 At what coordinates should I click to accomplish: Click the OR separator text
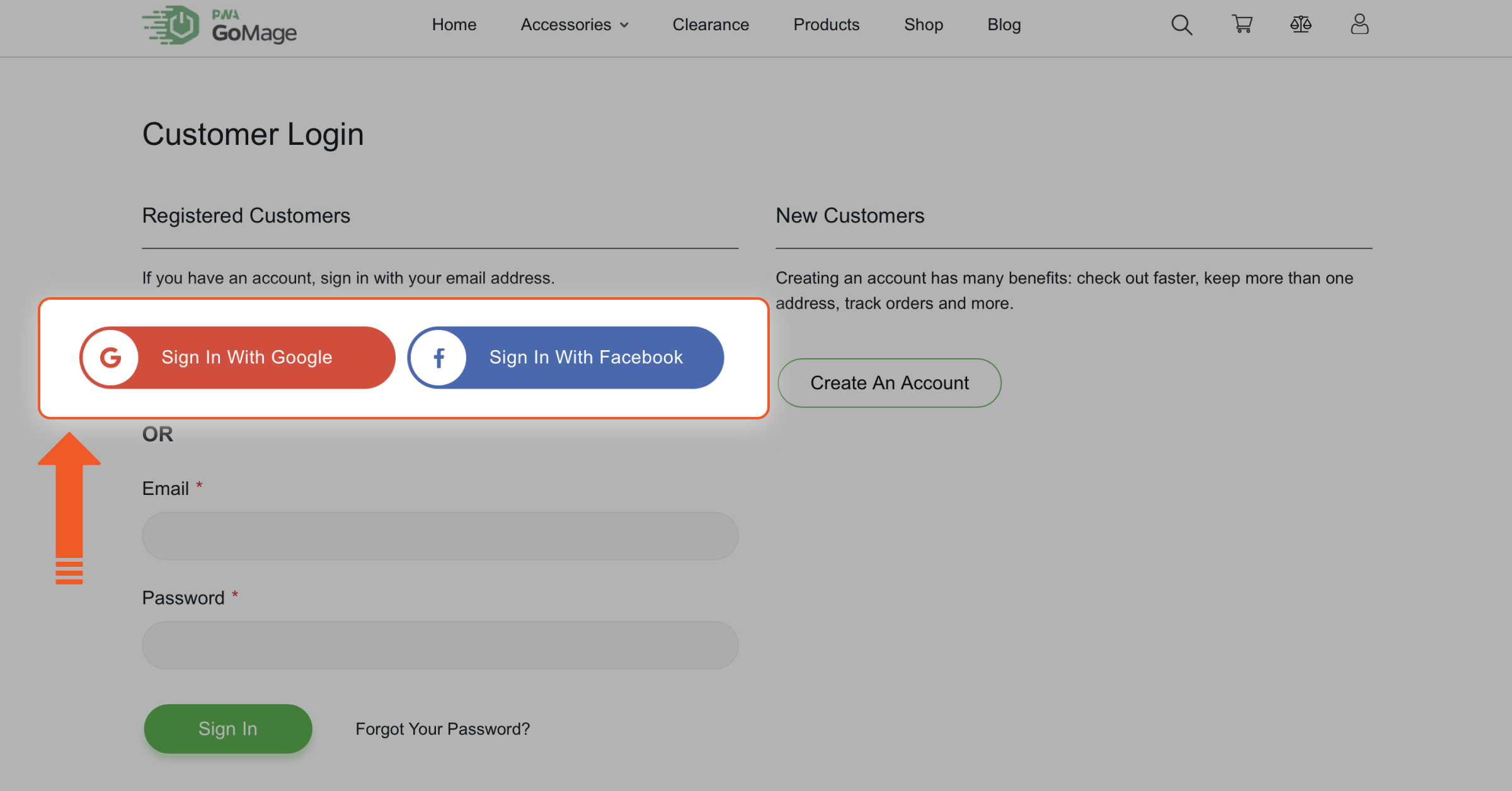157,434
